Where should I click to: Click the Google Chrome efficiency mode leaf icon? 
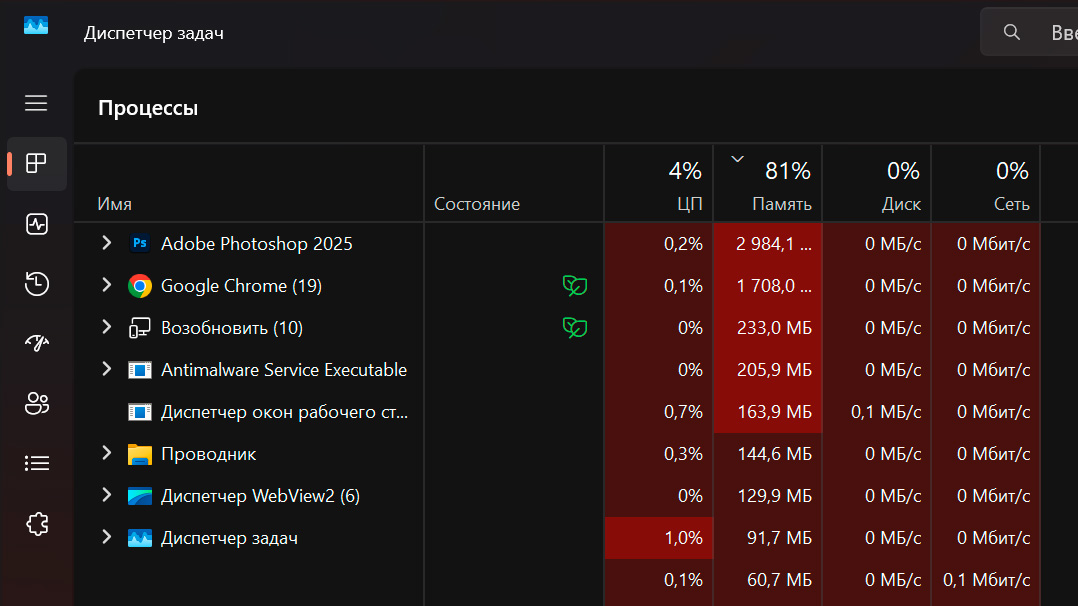(x=574, y=286)
